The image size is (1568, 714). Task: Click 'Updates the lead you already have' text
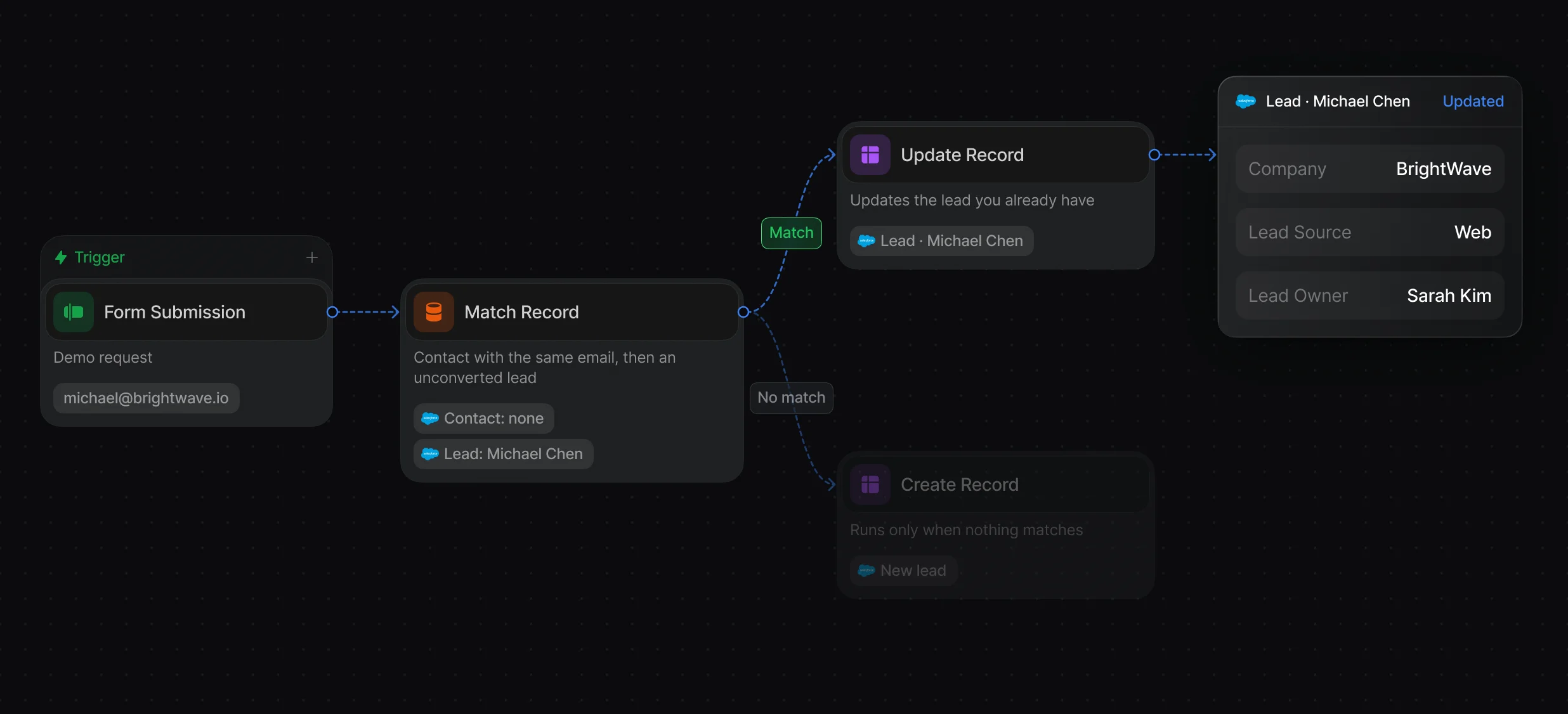(x=972, y=200)
